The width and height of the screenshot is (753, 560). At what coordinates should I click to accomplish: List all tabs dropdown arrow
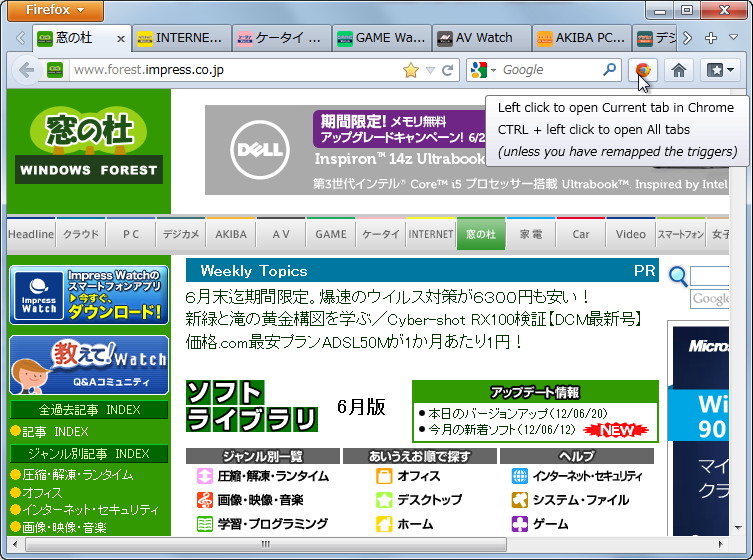pyautogui.click(x=733, y=37)
